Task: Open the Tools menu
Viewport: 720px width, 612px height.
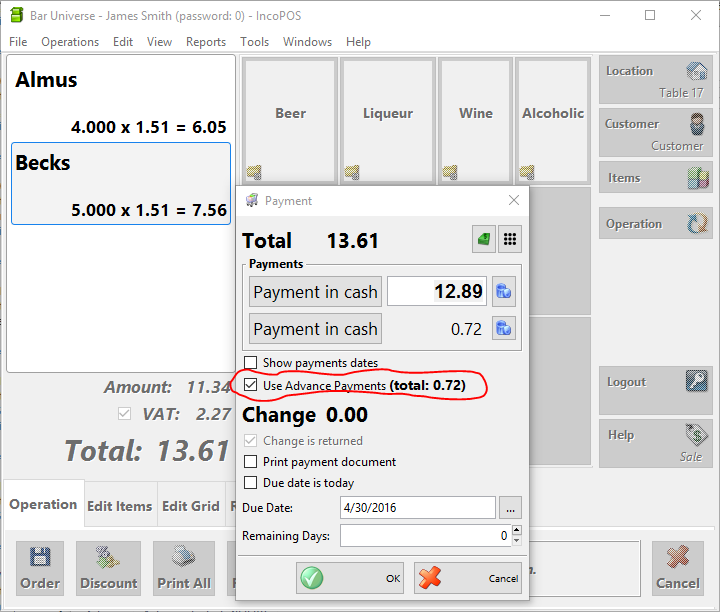Action: (254, 42)
